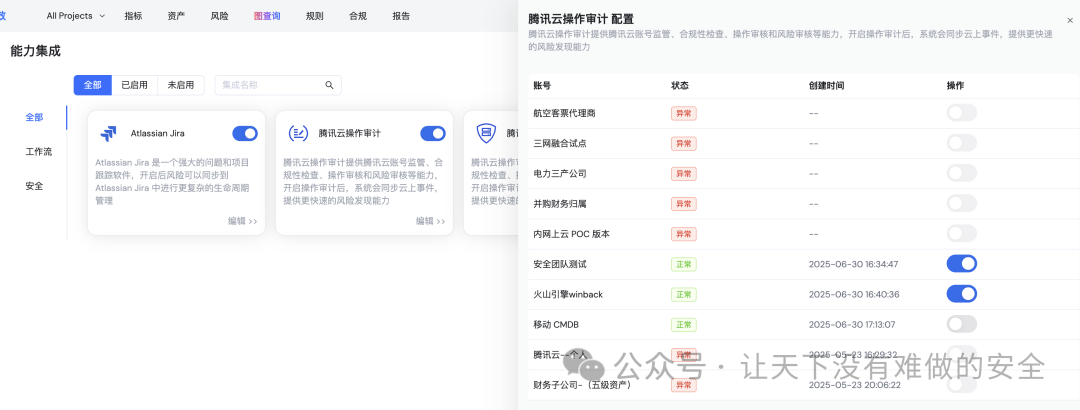This screenshot has height=410, width=1080.
Task: Click the 正常 tag for 移动 CMDB
Action: [684, 325]
